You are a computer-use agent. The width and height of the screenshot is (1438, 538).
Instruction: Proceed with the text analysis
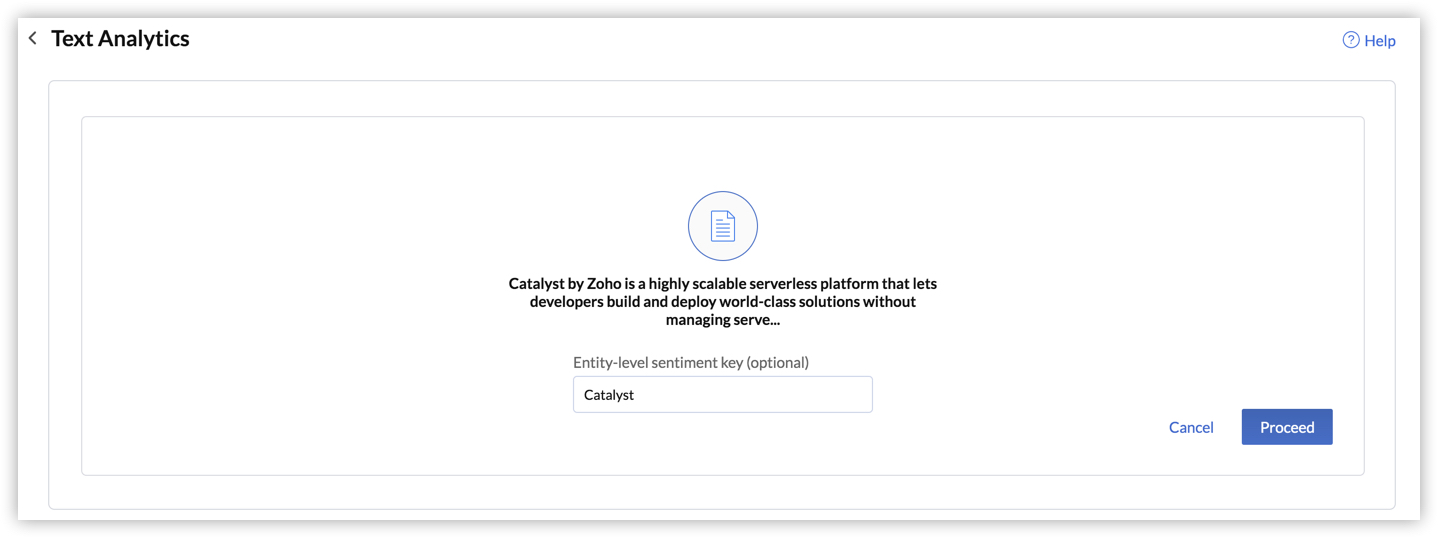tap(1286, 427)
